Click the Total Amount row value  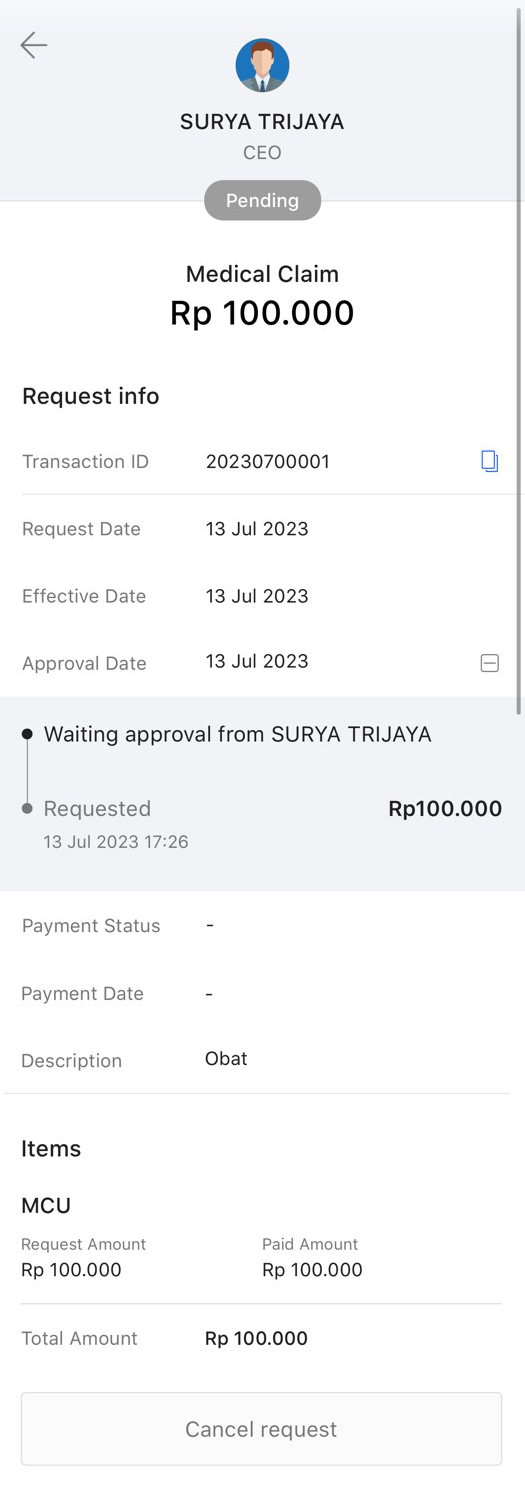tap(256, 1338)
